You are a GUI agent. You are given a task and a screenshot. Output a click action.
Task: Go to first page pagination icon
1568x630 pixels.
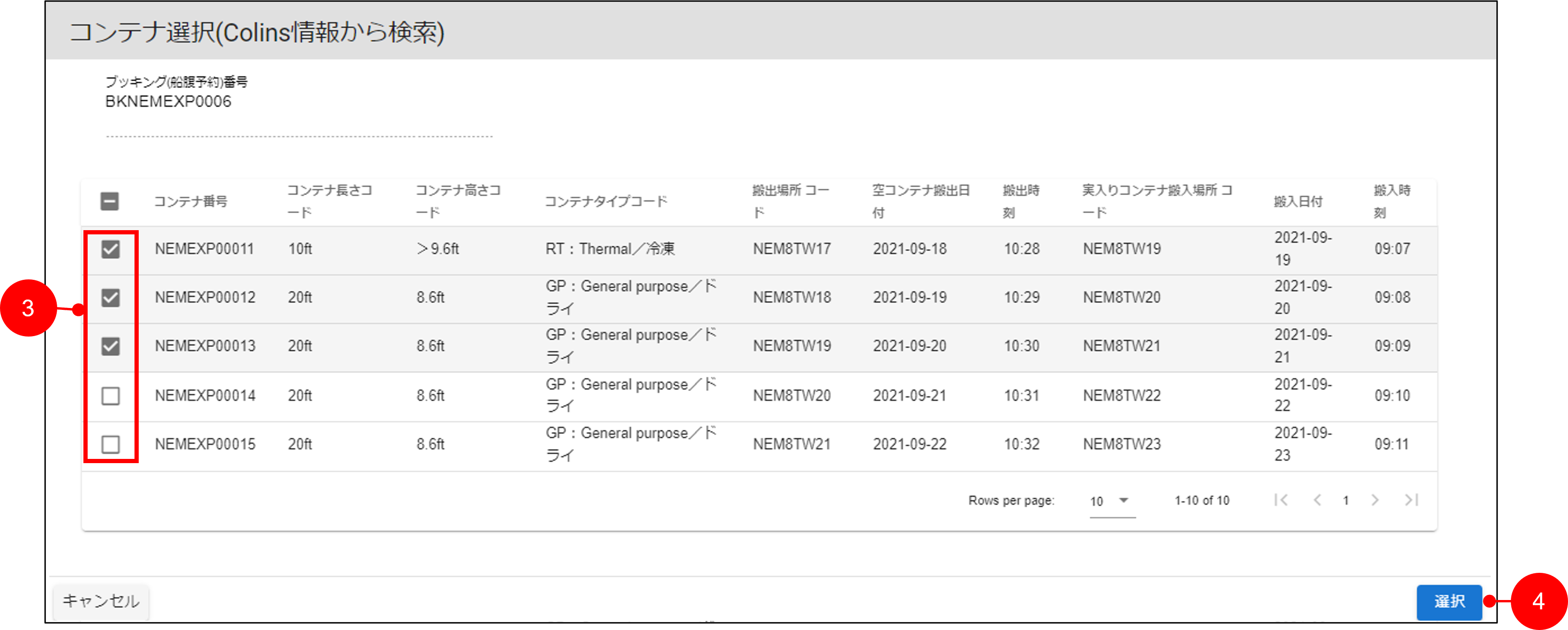[x=1281, y=500]
